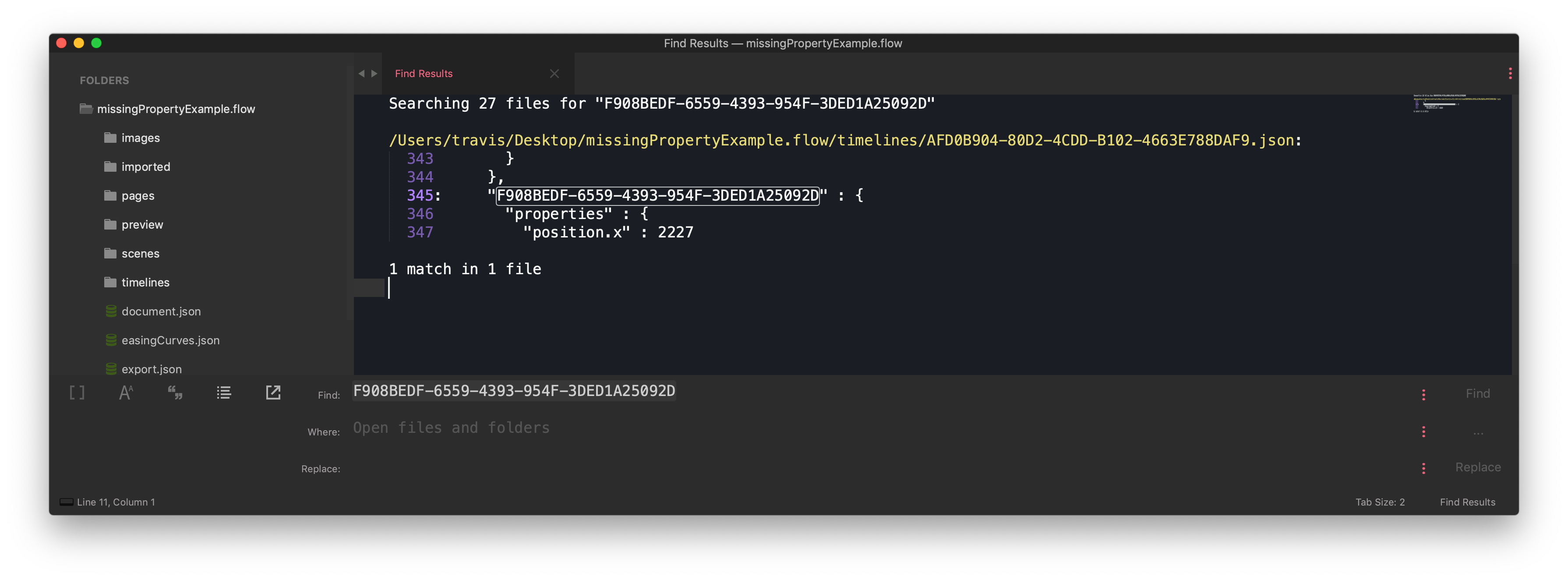1568x580 pixels.
Task: Open the Where field history dropdown
Action: [x=1424, y=431]
